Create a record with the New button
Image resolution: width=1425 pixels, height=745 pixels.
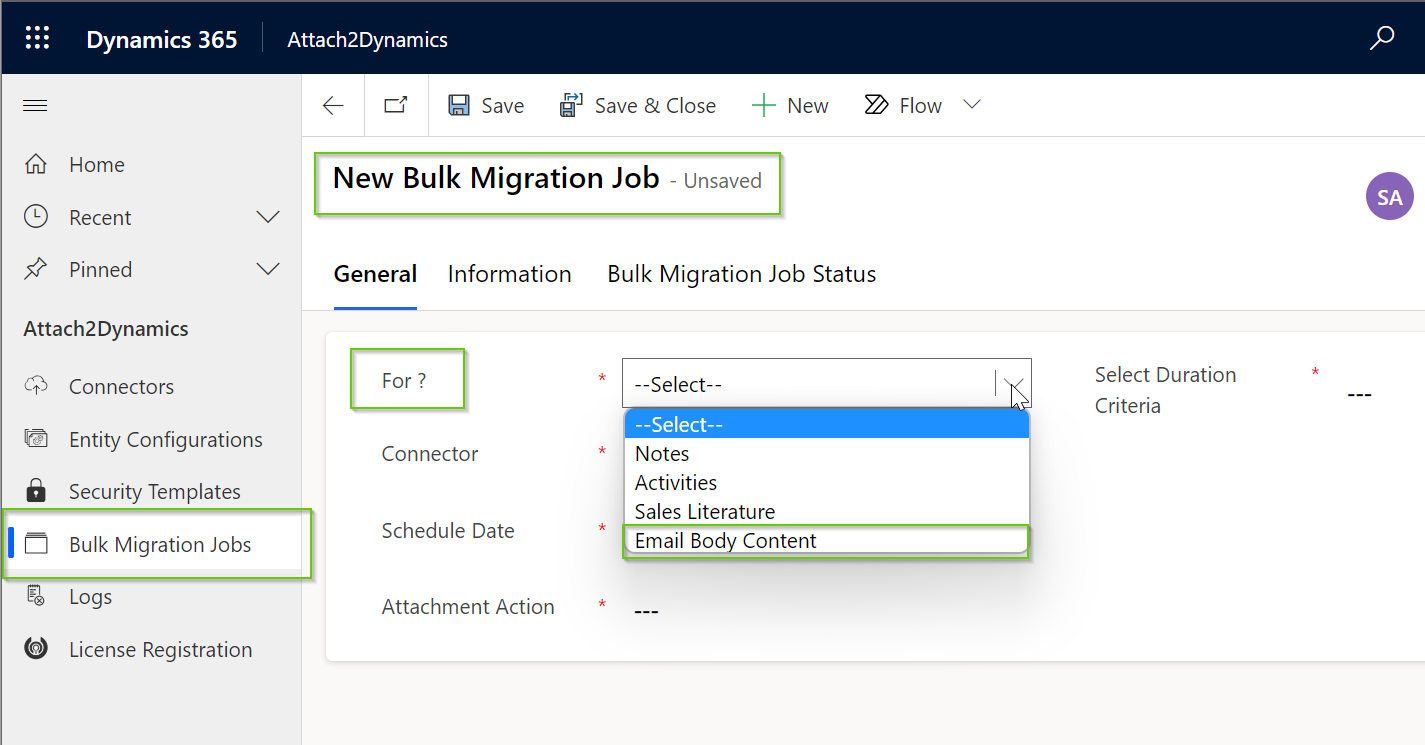pos(791,104)
